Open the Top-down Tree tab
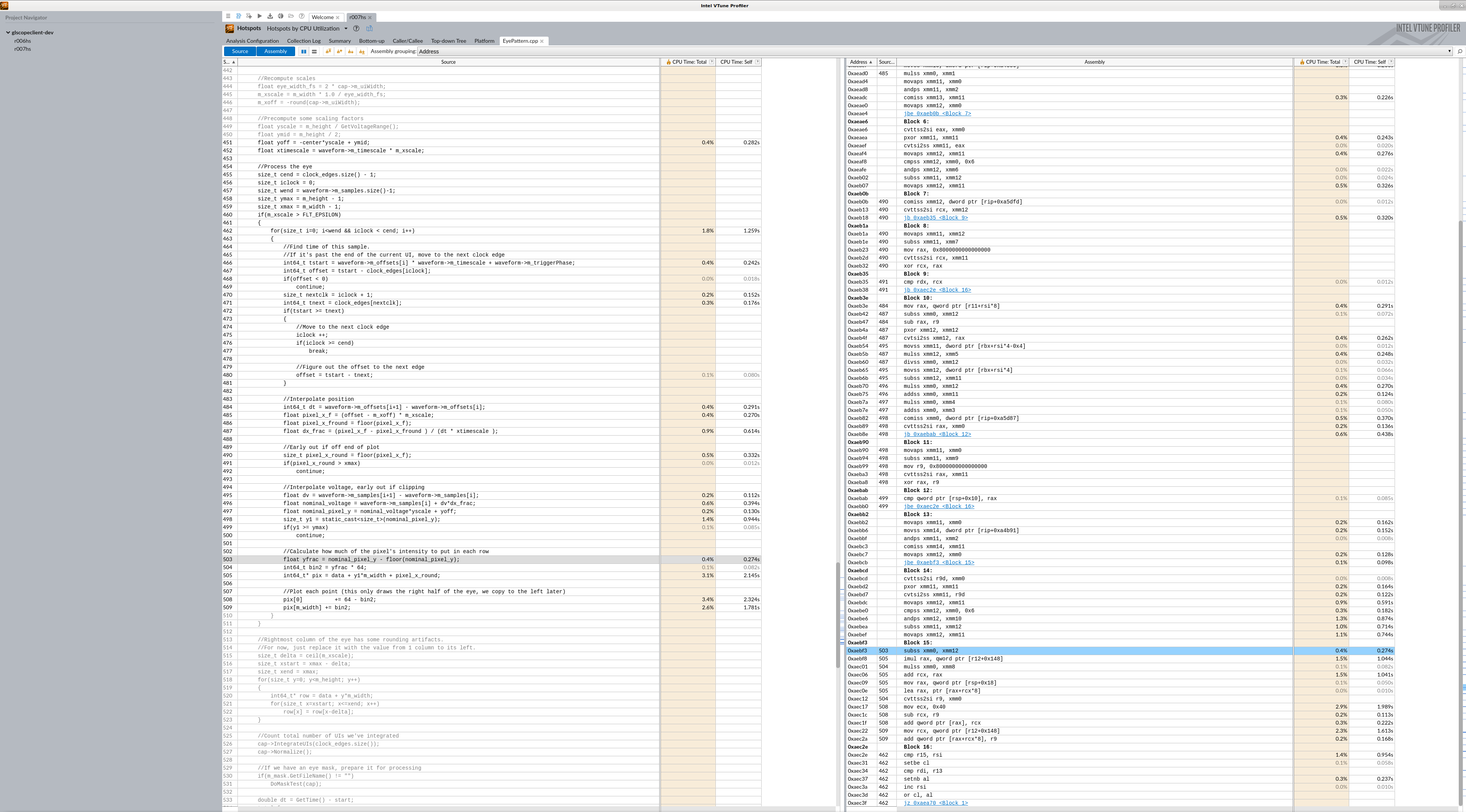This screenshot has height=812, width=1466. coord(449,41)
